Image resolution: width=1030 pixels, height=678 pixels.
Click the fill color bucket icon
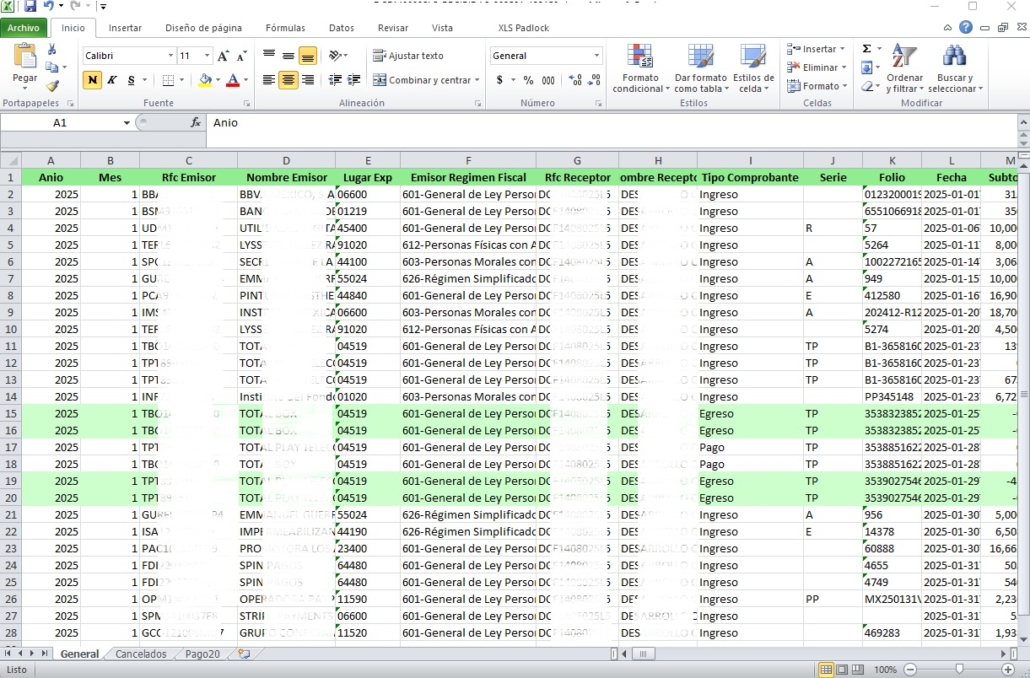tap(206, 80)
